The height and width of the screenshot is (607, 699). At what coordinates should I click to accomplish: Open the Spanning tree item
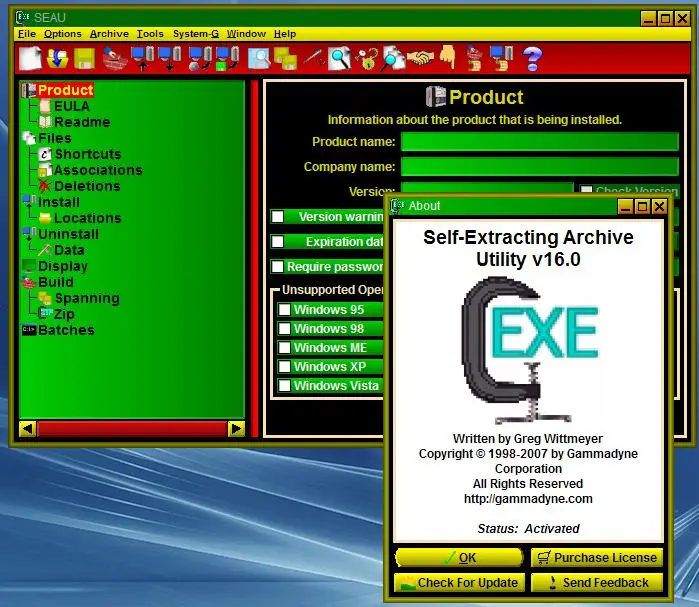87,299
